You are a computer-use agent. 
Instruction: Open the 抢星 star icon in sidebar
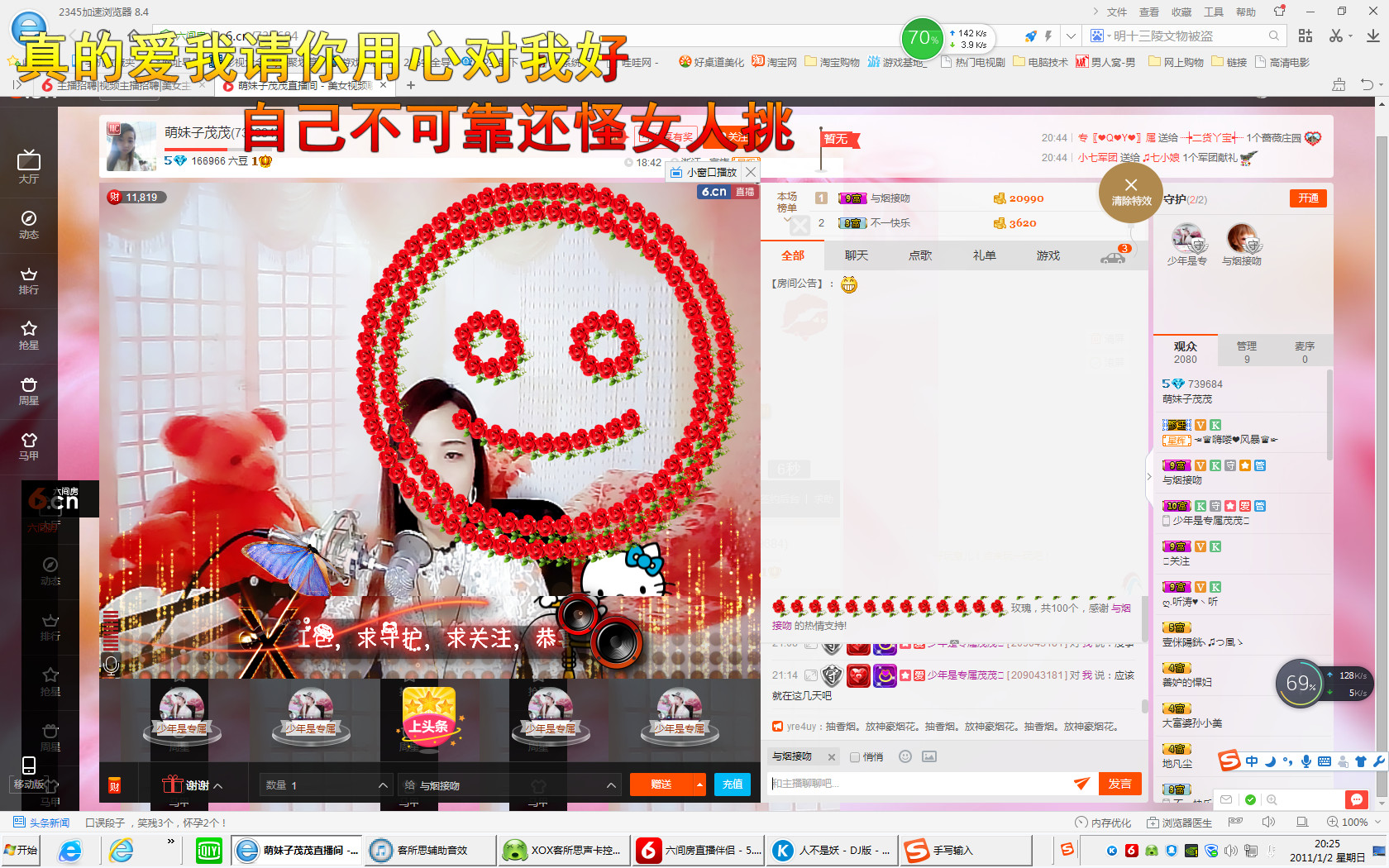click(29, 335)
